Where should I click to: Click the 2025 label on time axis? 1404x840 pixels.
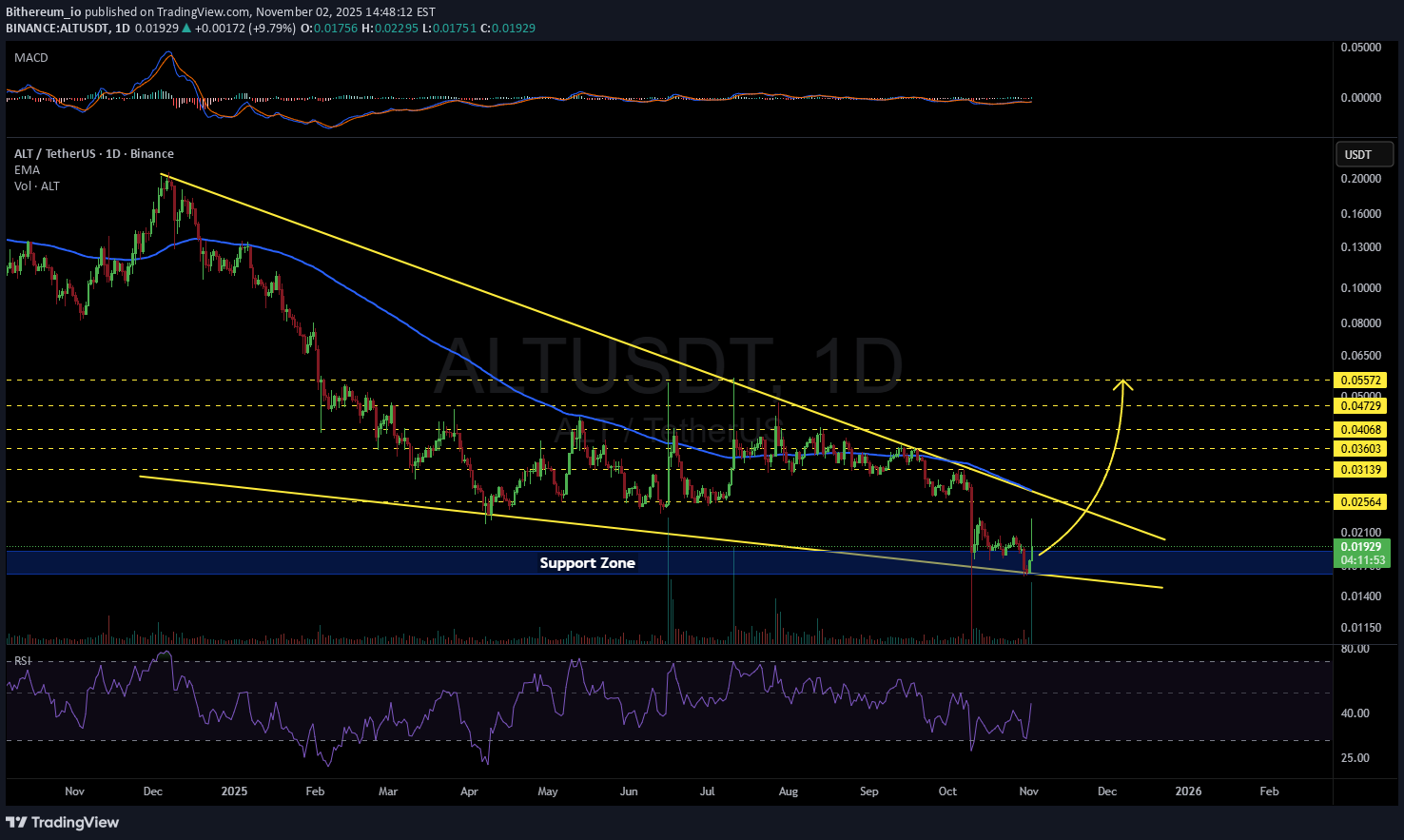[234, 791]
